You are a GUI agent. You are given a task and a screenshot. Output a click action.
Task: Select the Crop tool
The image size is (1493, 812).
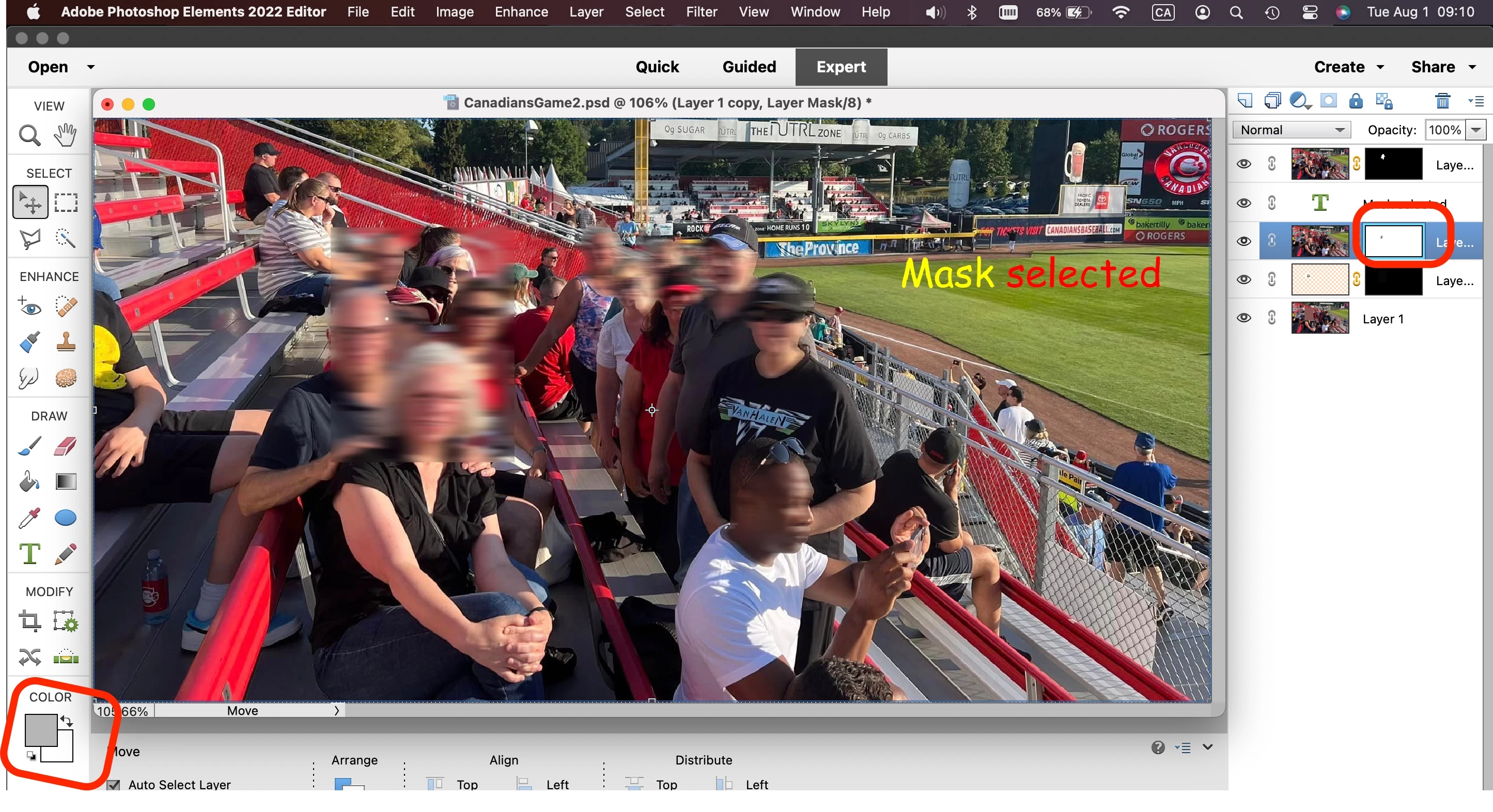[x=29, y=621]
